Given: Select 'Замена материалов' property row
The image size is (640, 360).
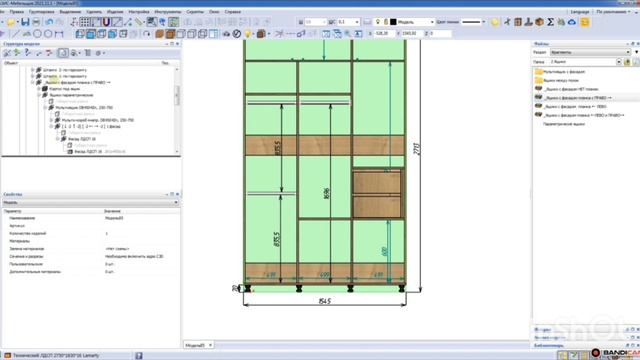Looking at the screenshot, I should click(x=91, y=249).
